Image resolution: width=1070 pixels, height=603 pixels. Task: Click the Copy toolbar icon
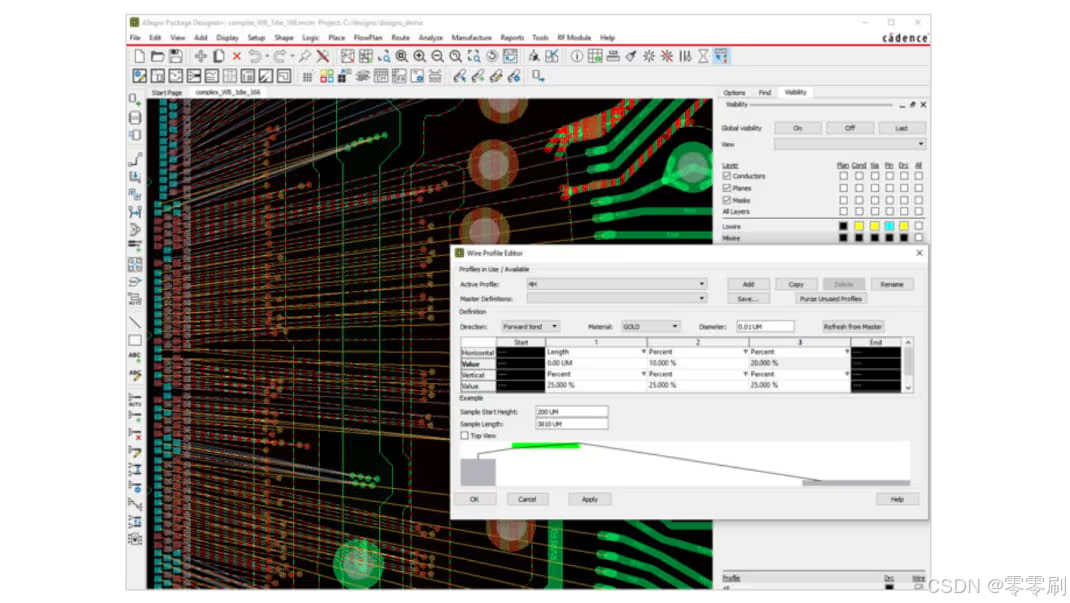[218, 56]
